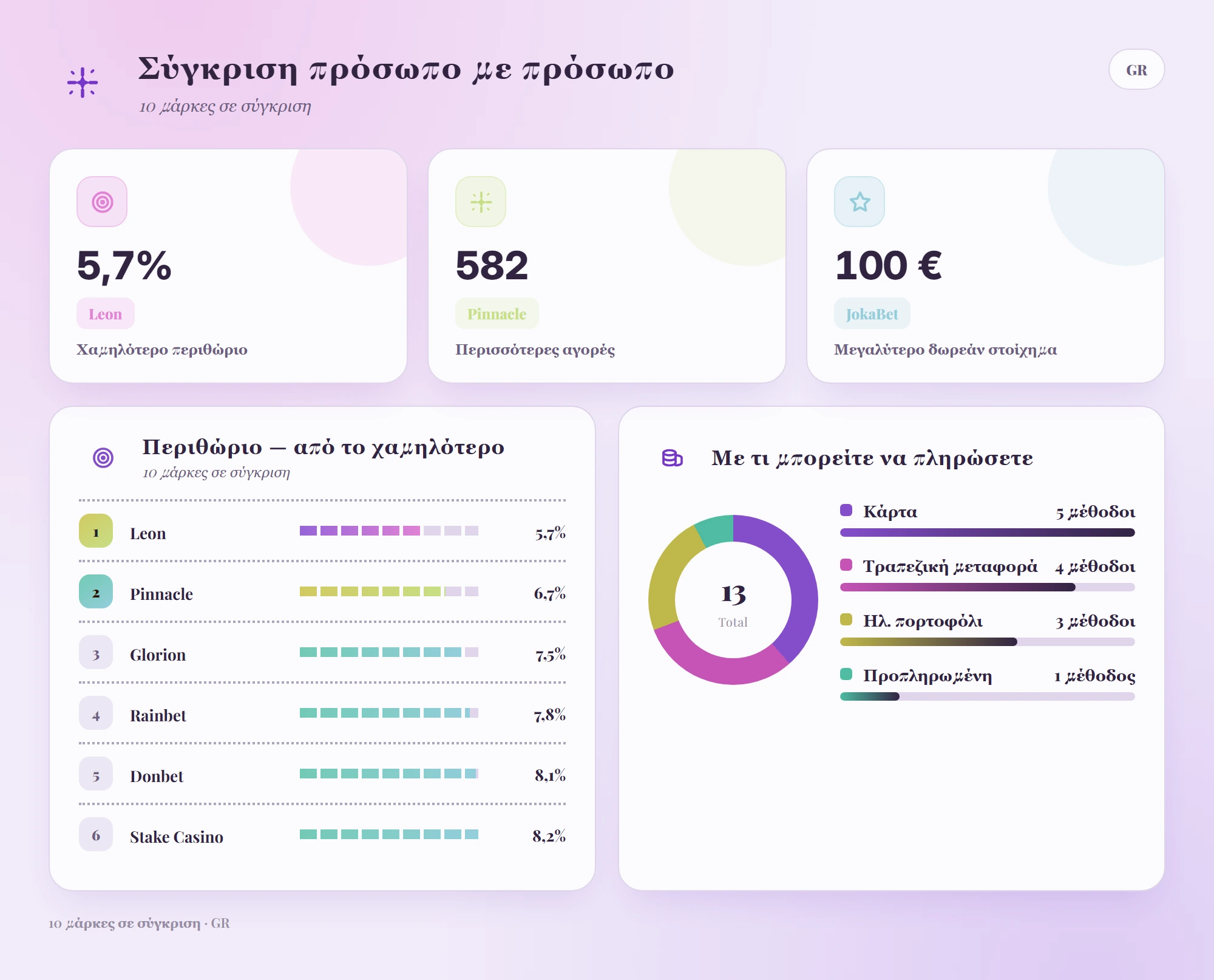Click the 5 μέθοδοι count for Κάρτα
The width and height of the screenshot is (1214, 980).
click(1096, 512)
